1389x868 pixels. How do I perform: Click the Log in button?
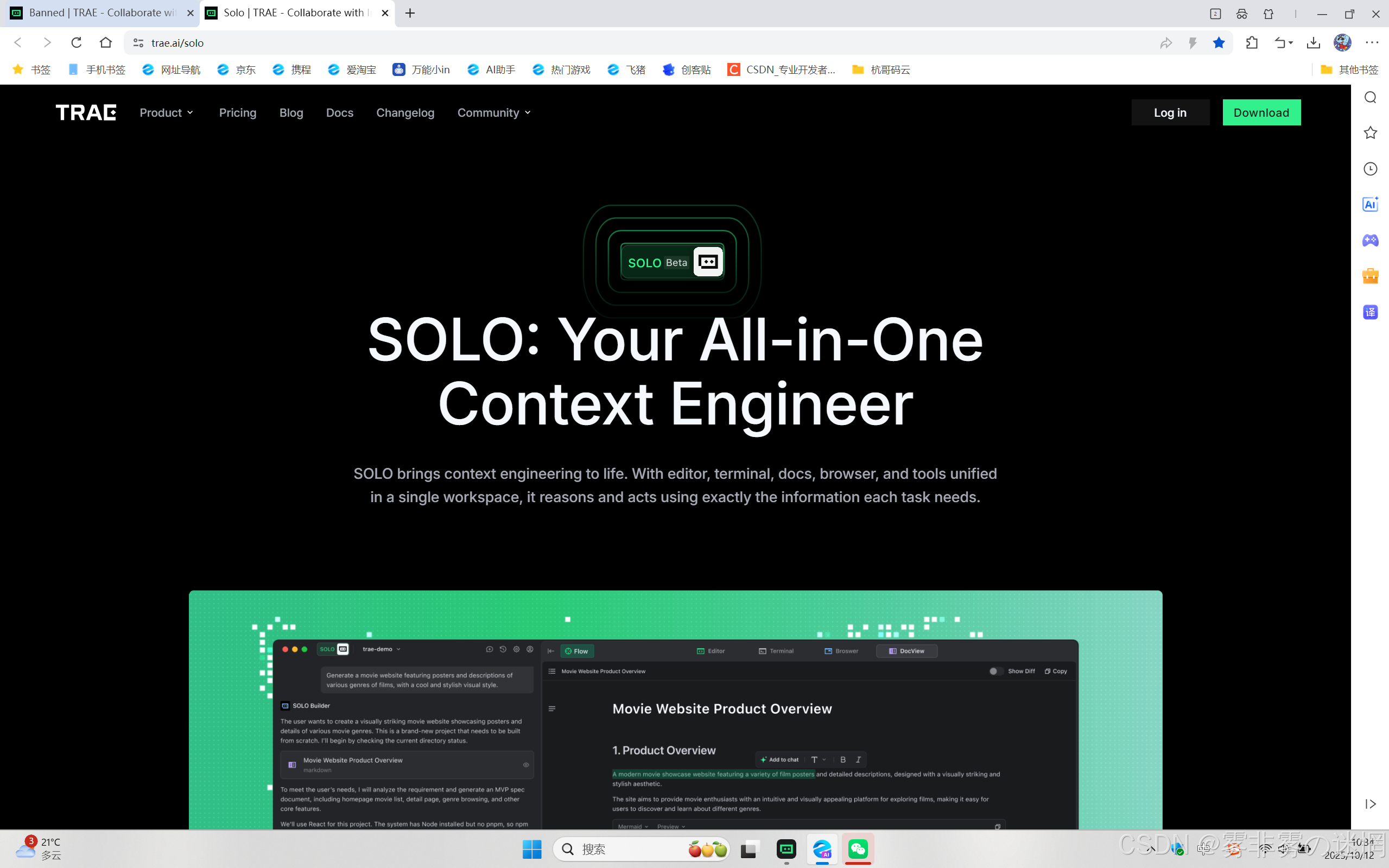1170,112
